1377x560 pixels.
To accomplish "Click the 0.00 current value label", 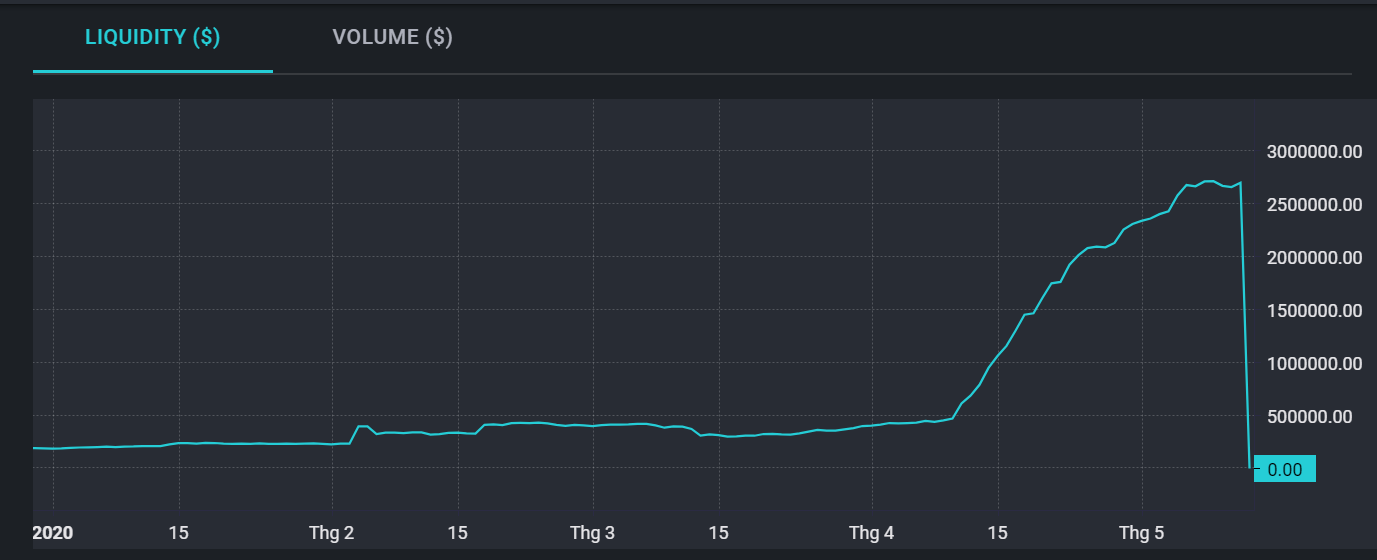I will (x=1284, y=469).
